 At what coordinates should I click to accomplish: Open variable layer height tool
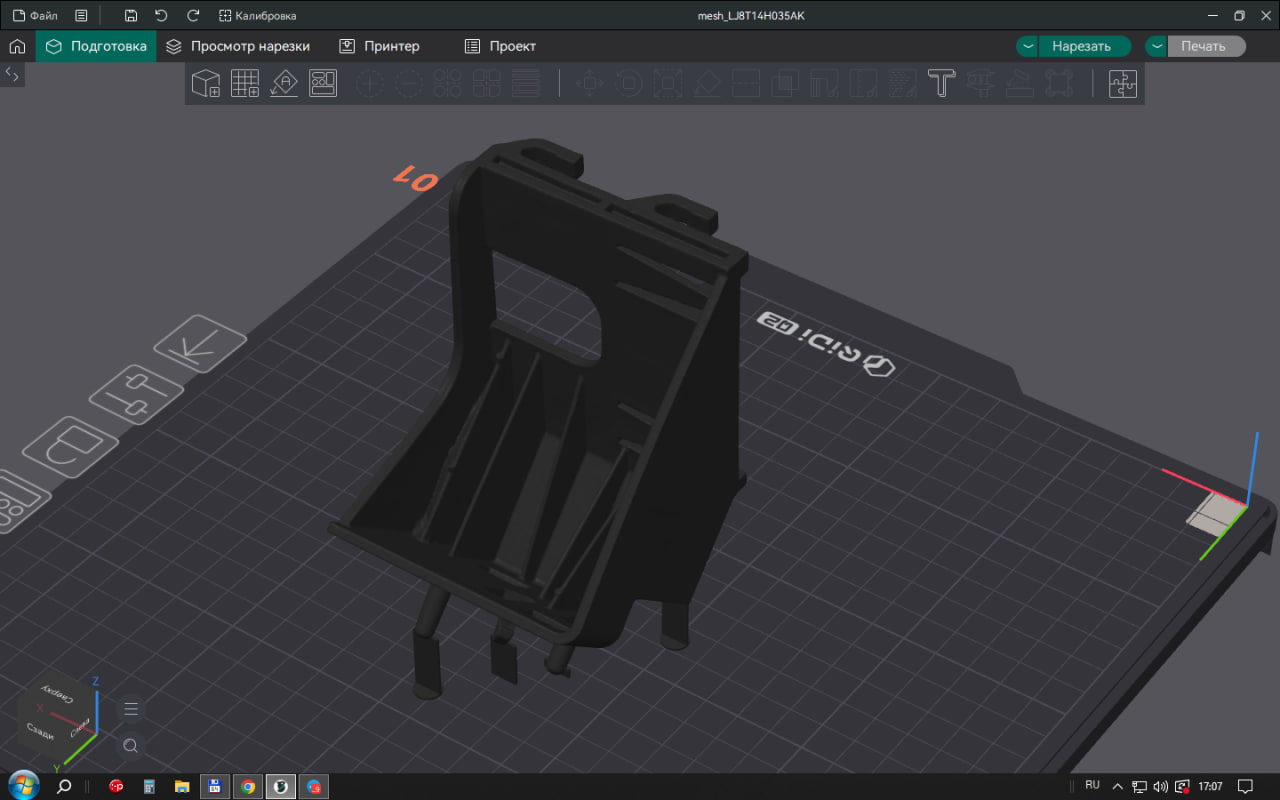coord(526,83)
